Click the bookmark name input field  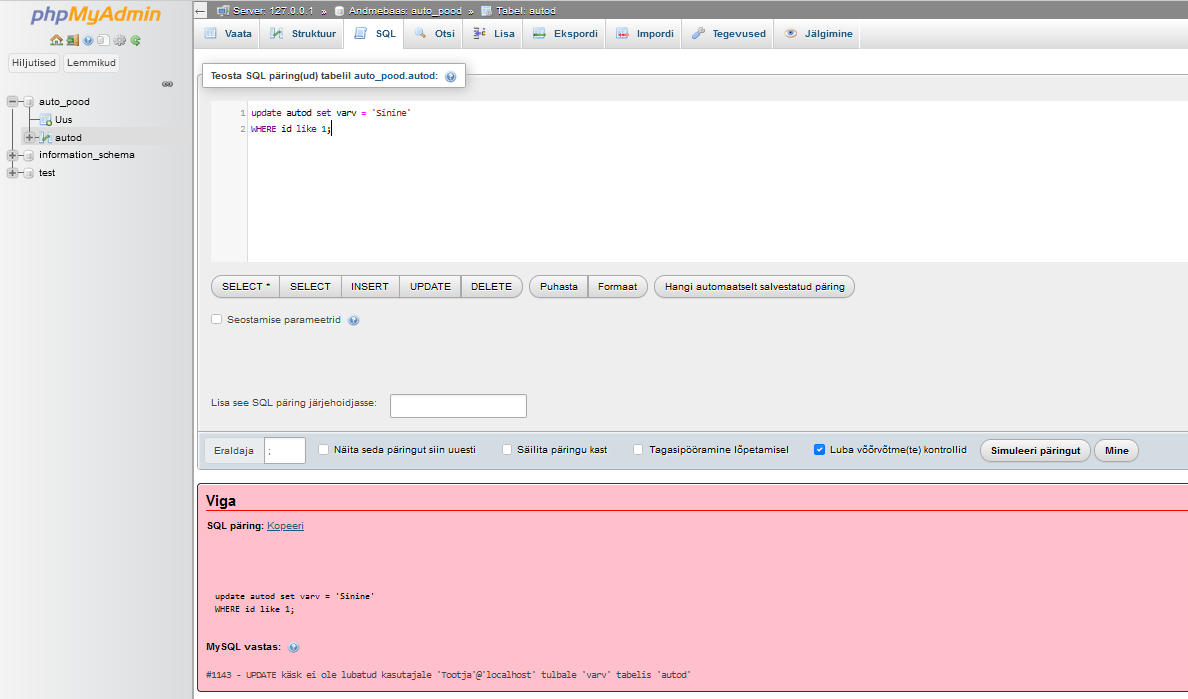point(458,406)
